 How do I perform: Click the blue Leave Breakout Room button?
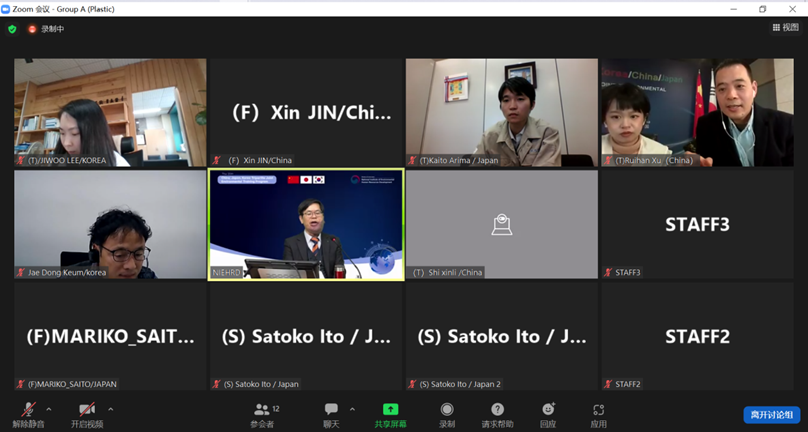772,414
